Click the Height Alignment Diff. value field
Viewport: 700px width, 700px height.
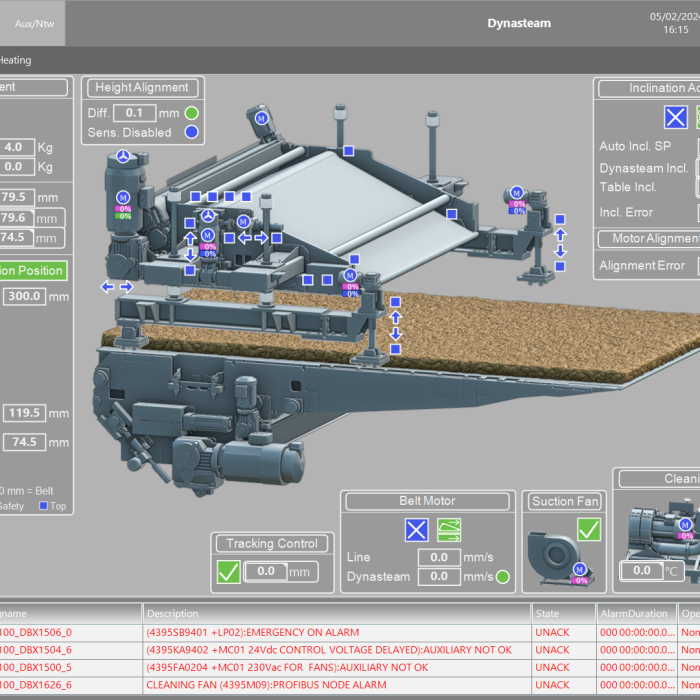point(135,114)
